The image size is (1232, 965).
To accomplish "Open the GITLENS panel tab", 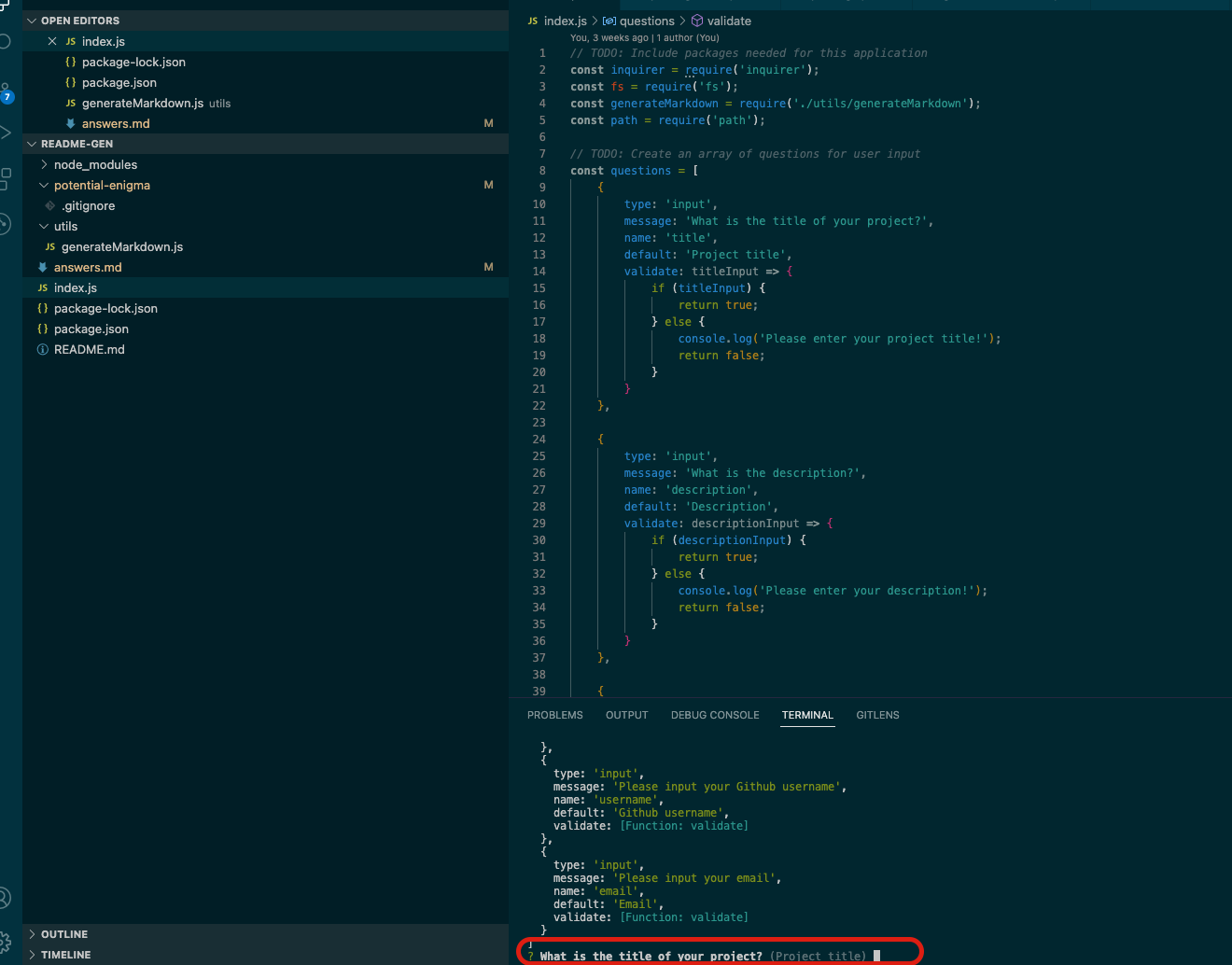I will click(x=877, y=715).
